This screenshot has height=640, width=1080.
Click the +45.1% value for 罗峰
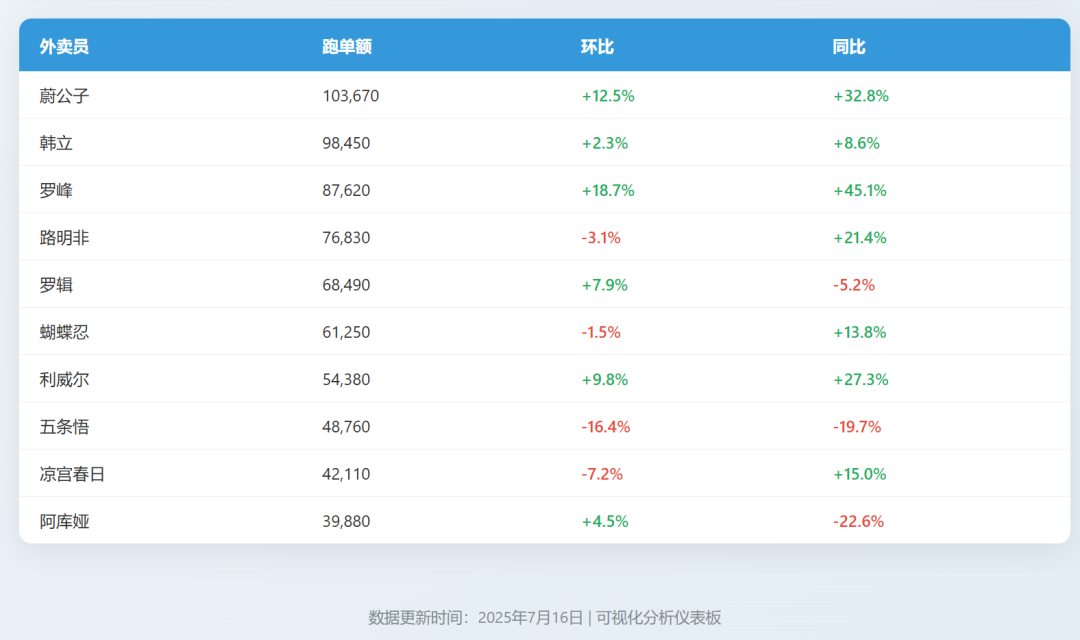(x=858, y=190)
